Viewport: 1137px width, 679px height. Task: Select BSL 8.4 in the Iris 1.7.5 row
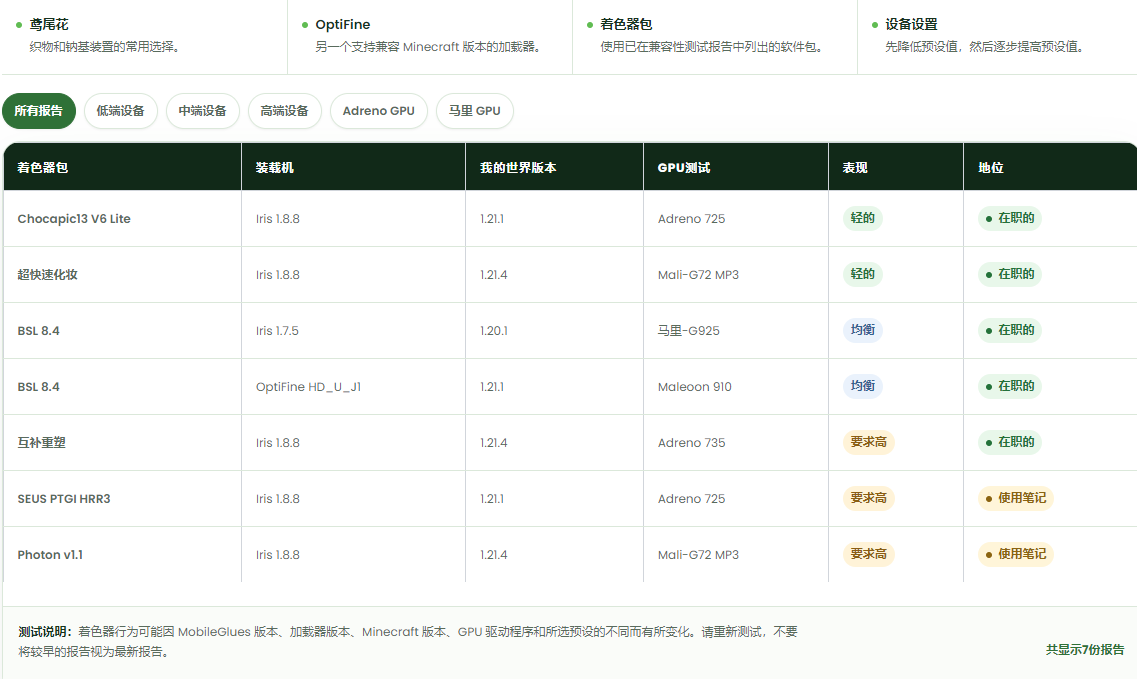(x=38, y=331)
